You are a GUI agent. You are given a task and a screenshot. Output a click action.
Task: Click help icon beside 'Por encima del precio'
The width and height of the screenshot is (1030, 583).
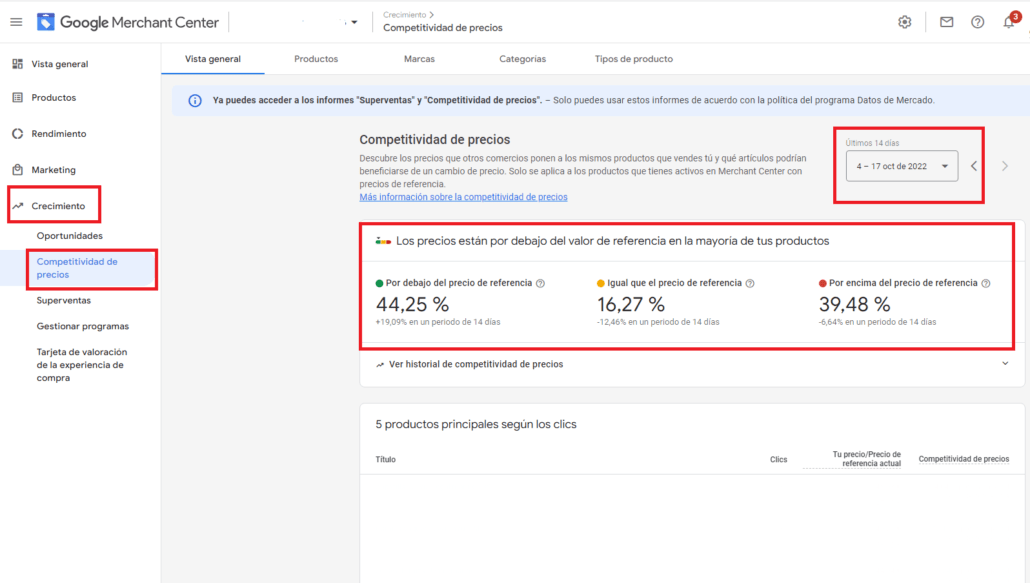point(986,283)
